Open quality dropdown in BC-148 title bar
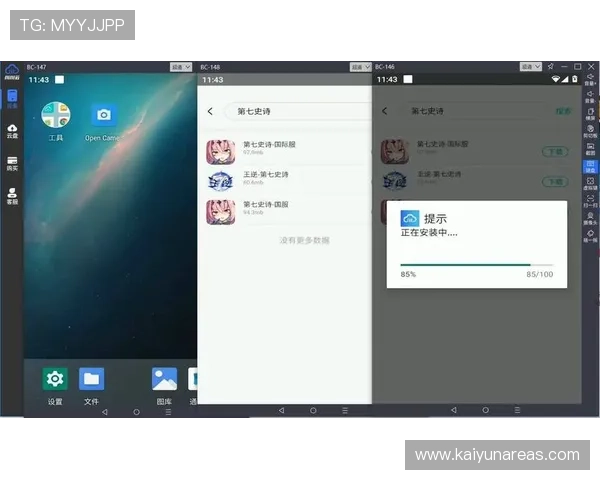This screenshot has width=600, height=480. tap(361, 67)
